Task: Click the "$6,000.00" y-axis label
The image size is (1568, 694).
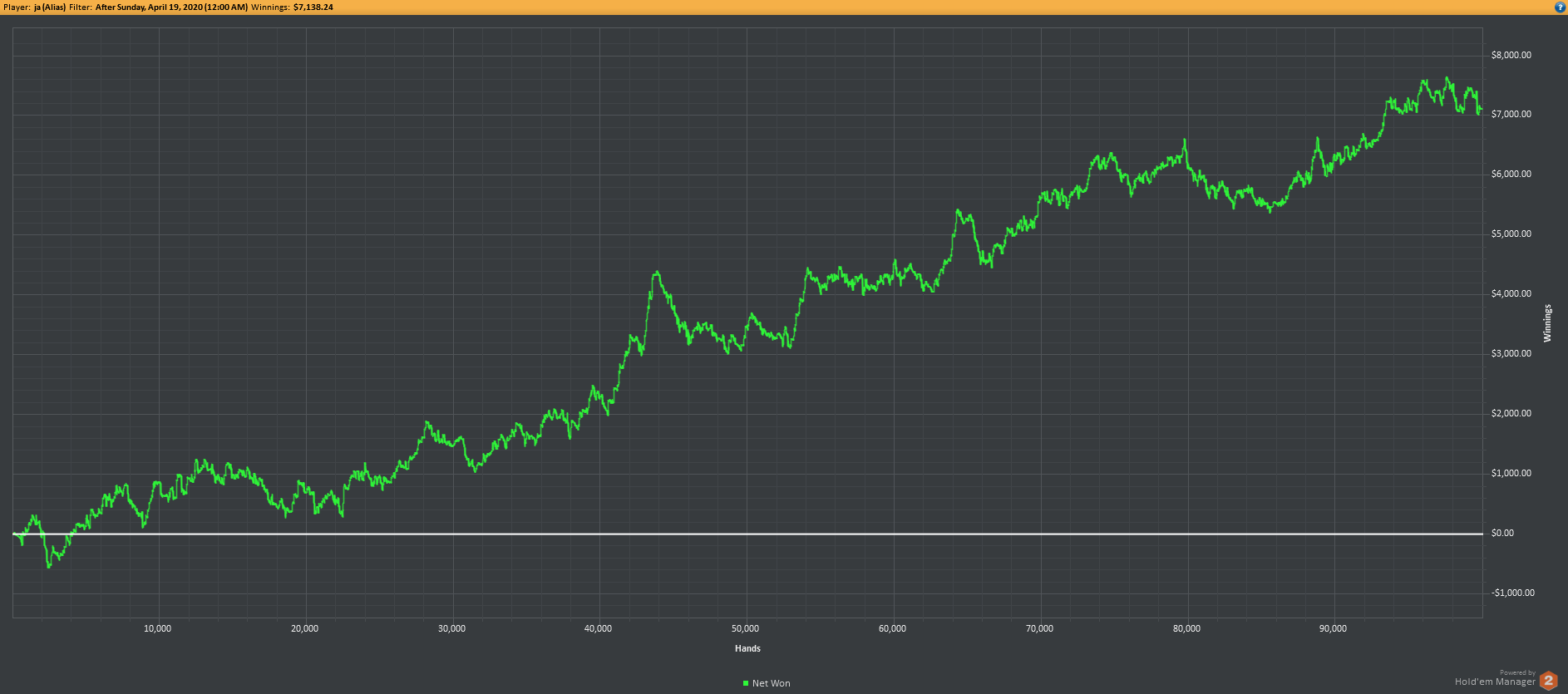Action: pos(1511,174)
